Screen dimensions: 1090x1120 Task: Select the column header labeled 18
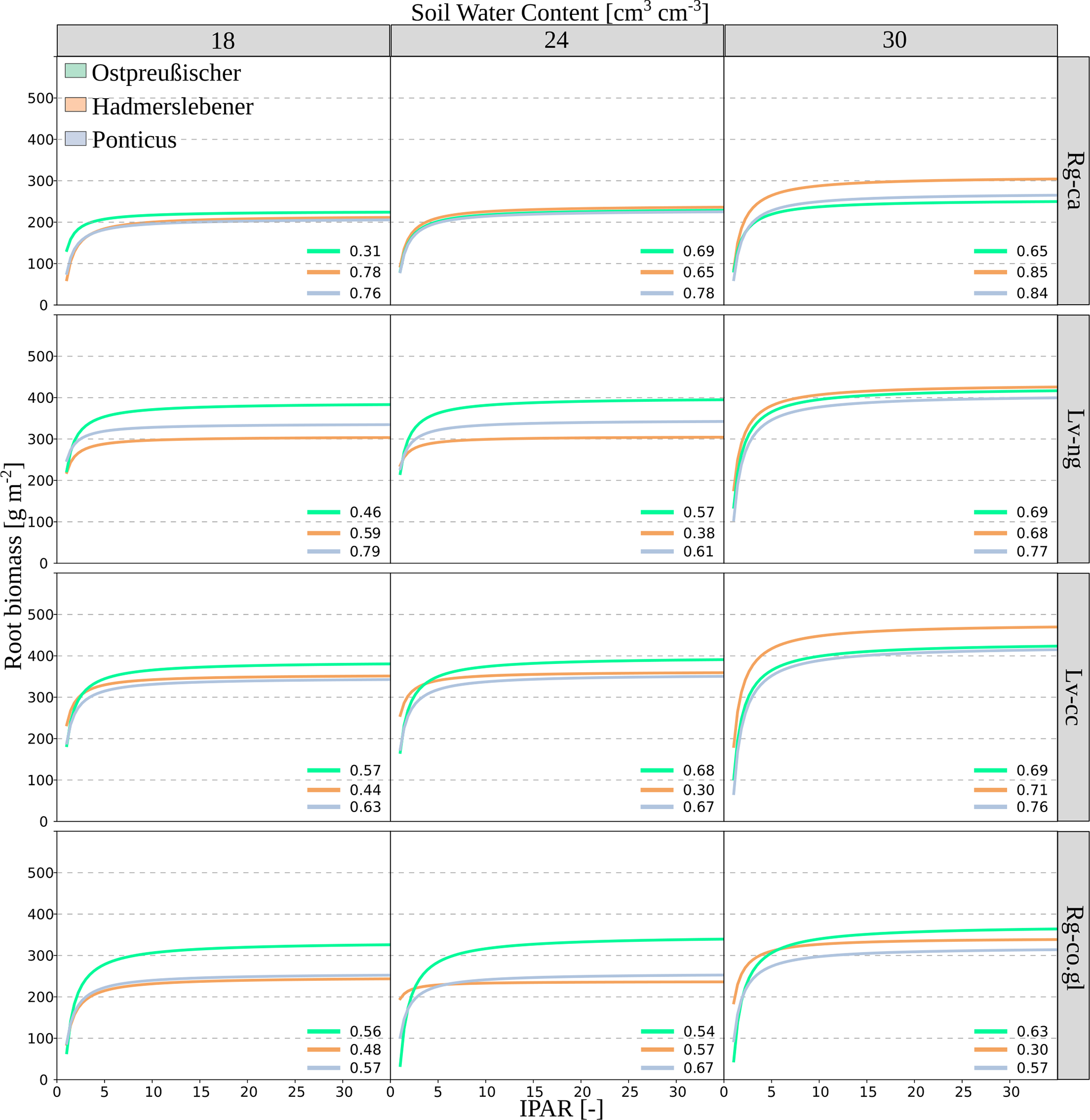tap(223, 41)
